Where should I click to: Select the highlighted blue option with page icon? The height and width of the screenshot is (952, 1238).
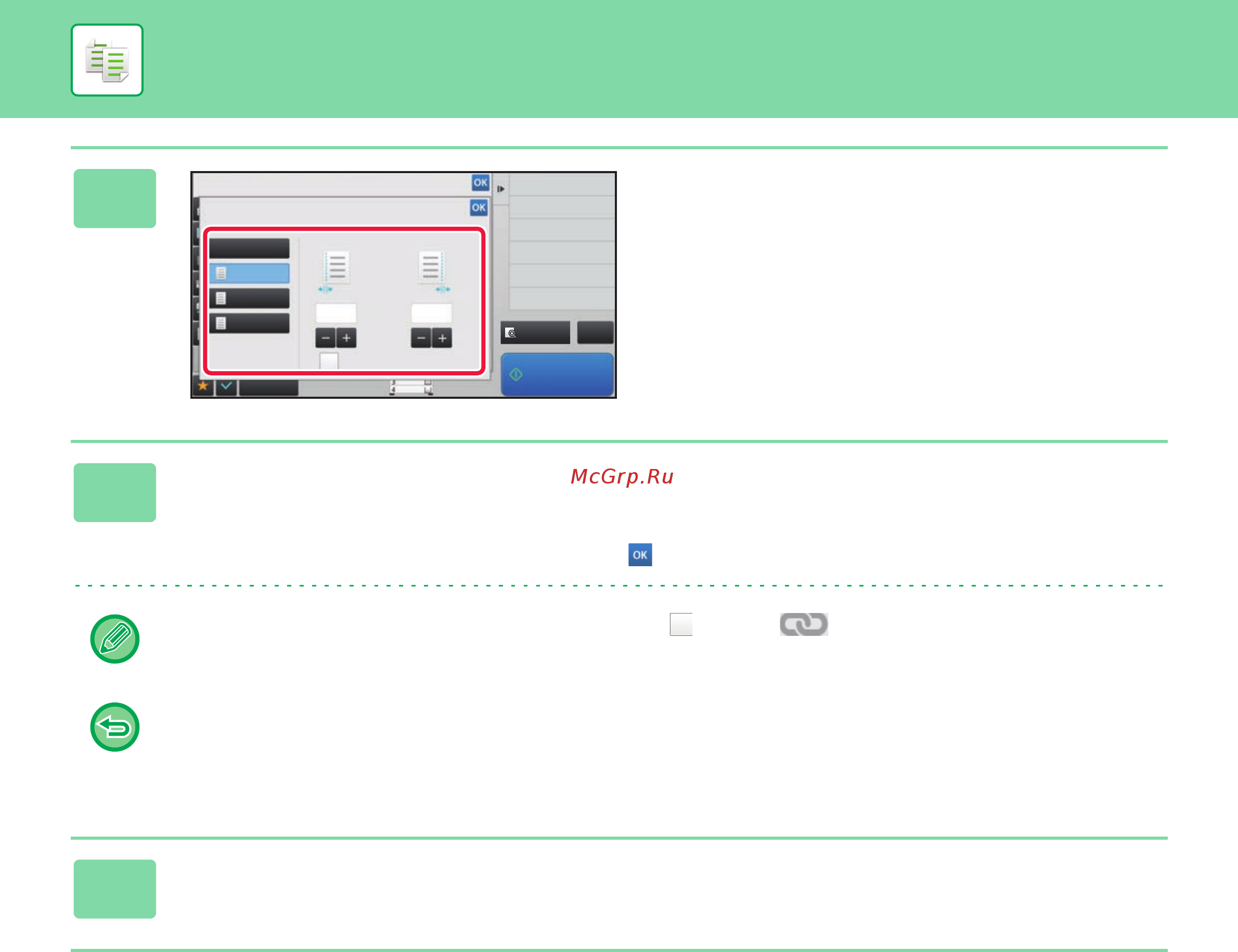click(x=249, y=273)
